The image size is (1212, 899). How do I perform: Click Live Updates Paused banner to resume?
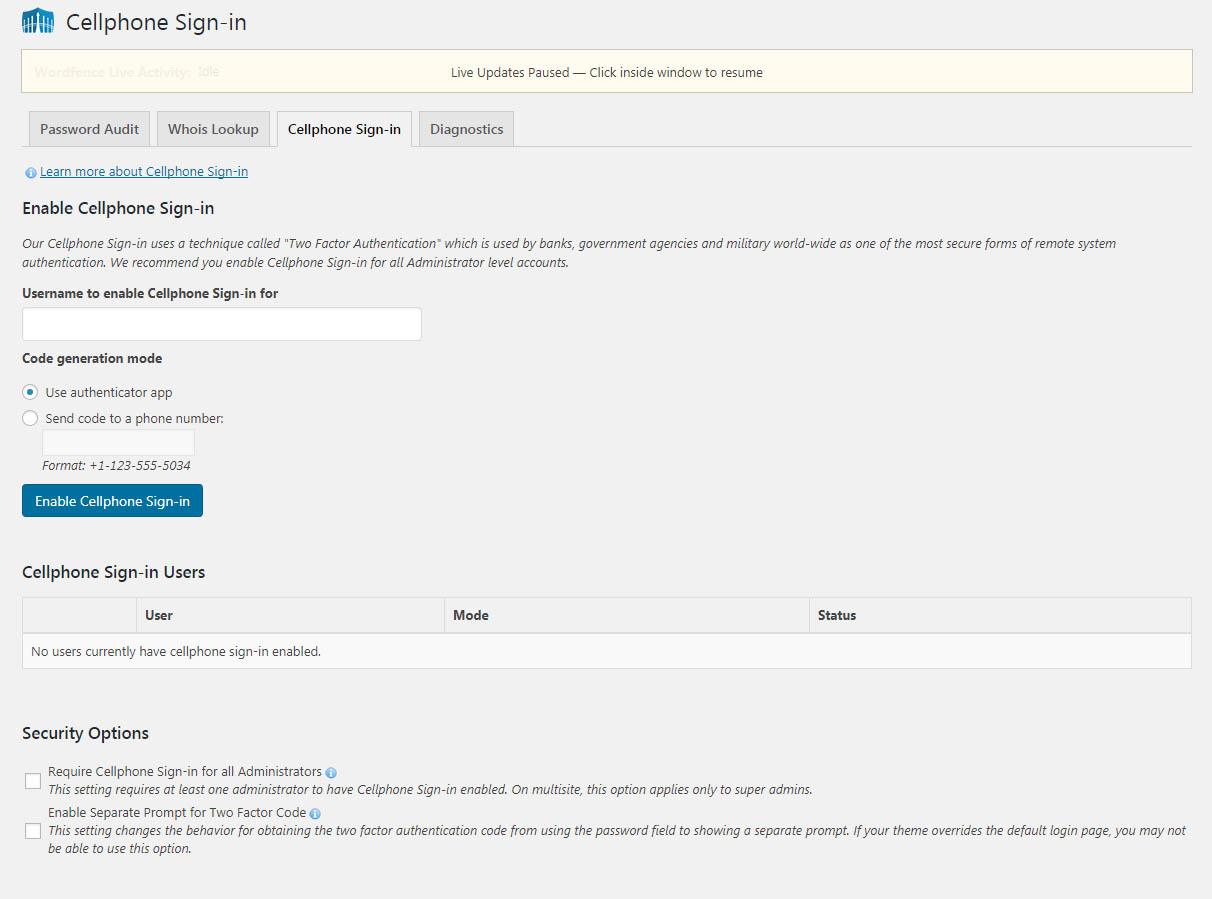606,72
